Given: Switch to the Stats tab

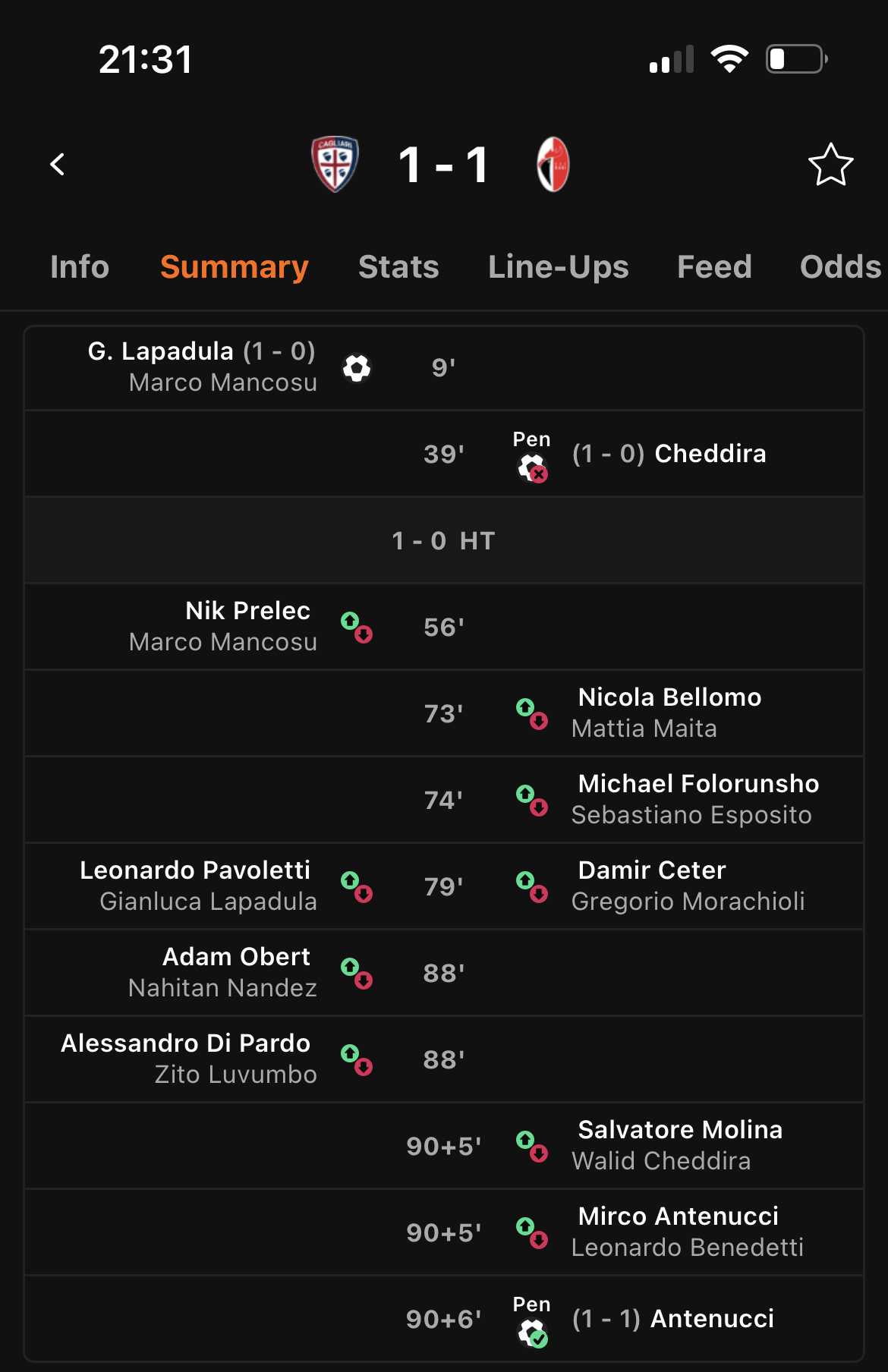Looking at the screenshot, I should tap(398, 267).
